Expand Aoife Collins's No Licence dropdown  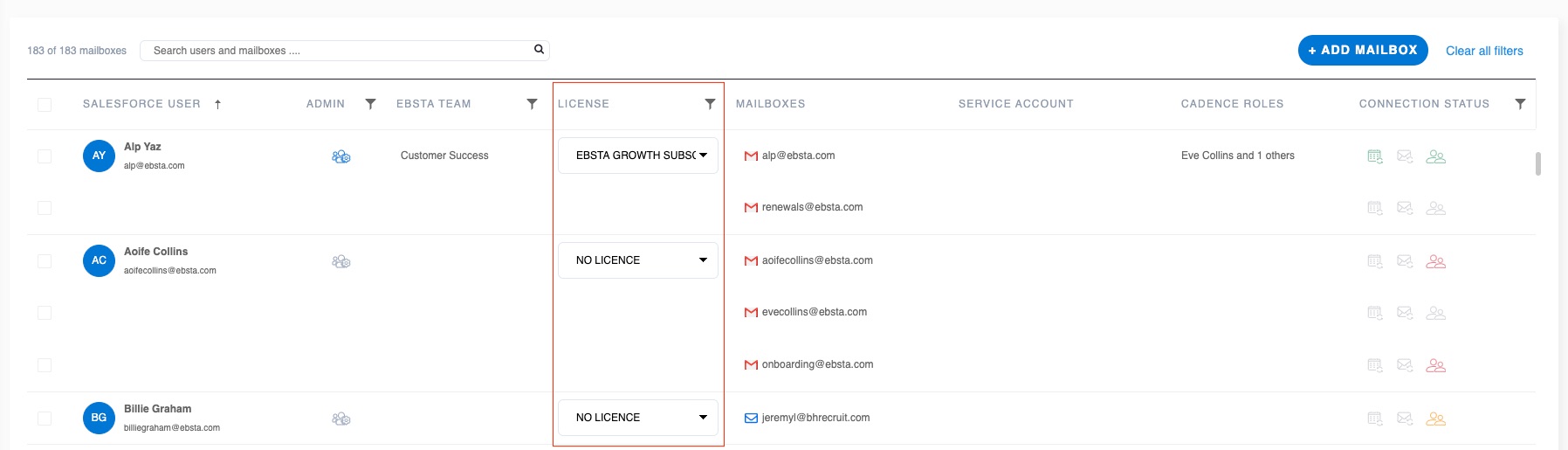(x=637, y=260)
